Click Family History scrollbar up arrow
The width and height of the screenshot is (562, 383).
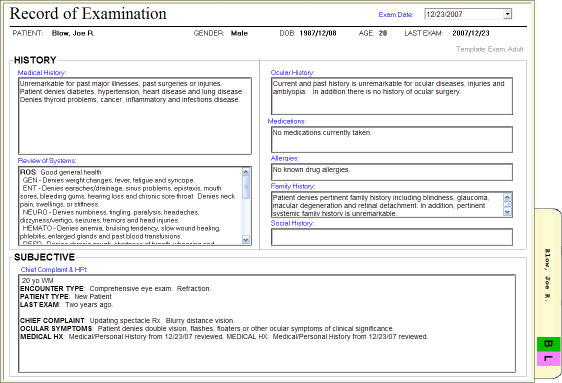(x=507, y=197)
